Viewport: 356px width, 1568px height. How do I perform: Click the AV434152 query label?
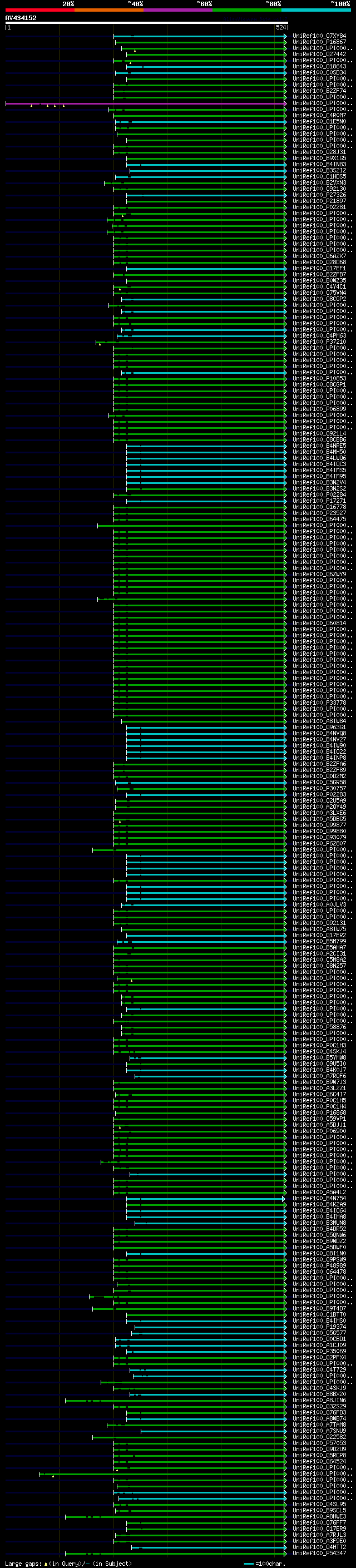[21, 18]
